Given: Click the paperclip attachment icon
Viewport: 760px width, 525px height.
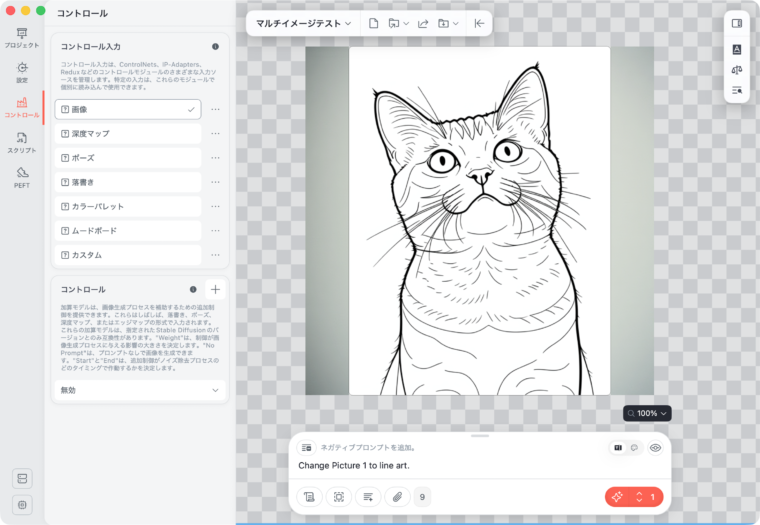Looking at the screenshot, I should (x=397, y=496).
